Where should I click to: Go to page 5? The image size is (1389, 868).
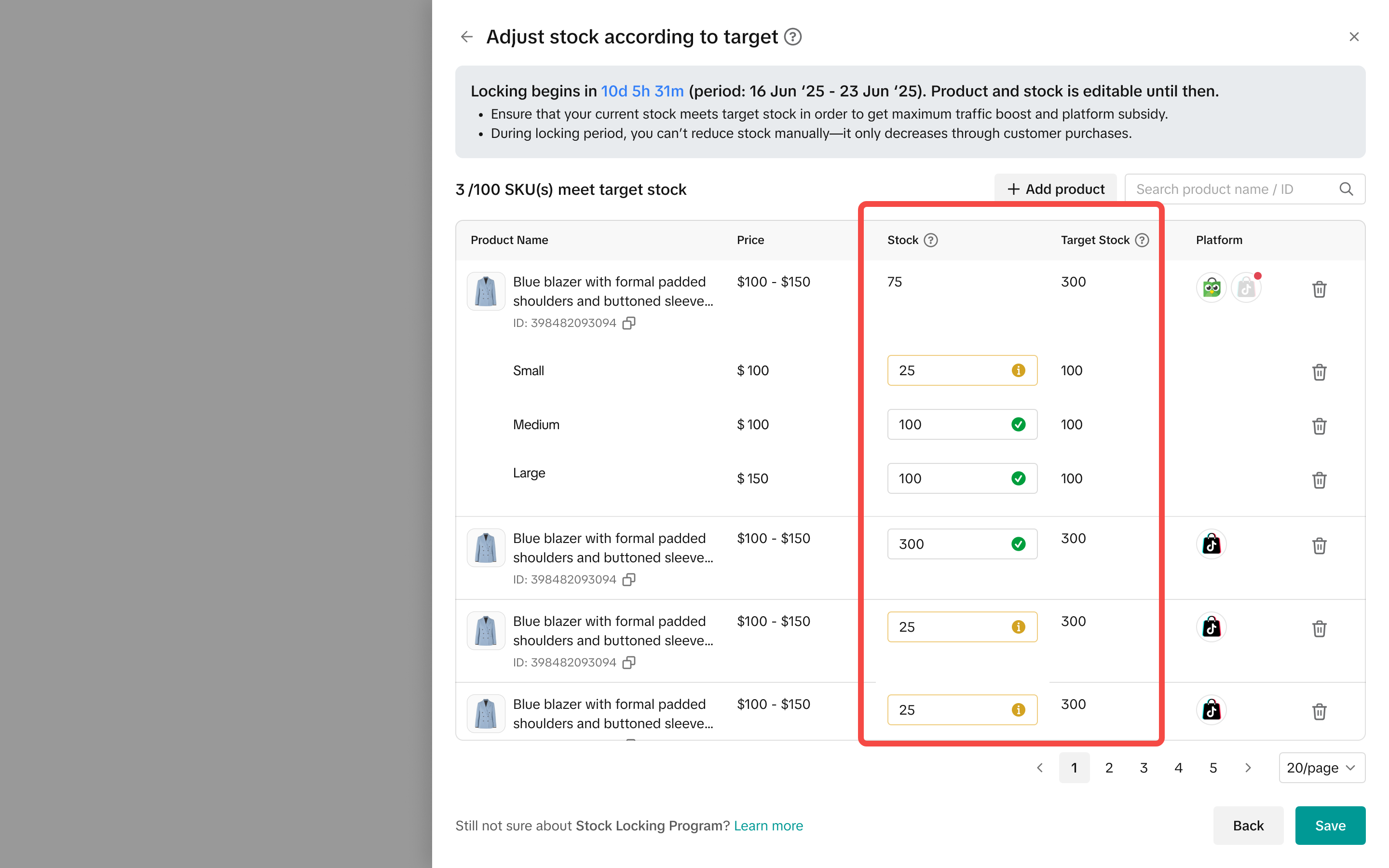(1213, 768)
